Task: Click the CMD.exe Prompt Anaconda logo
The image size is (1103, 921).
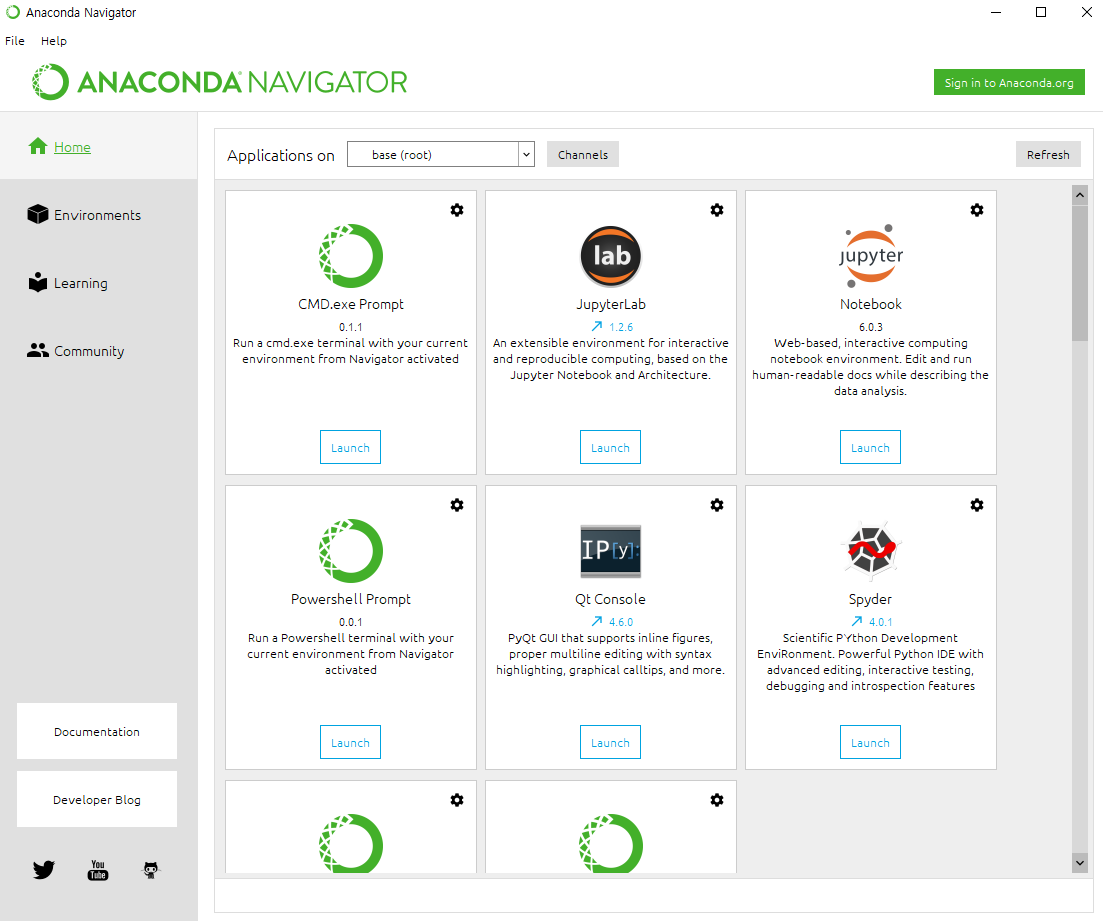Action: [350, 255]
